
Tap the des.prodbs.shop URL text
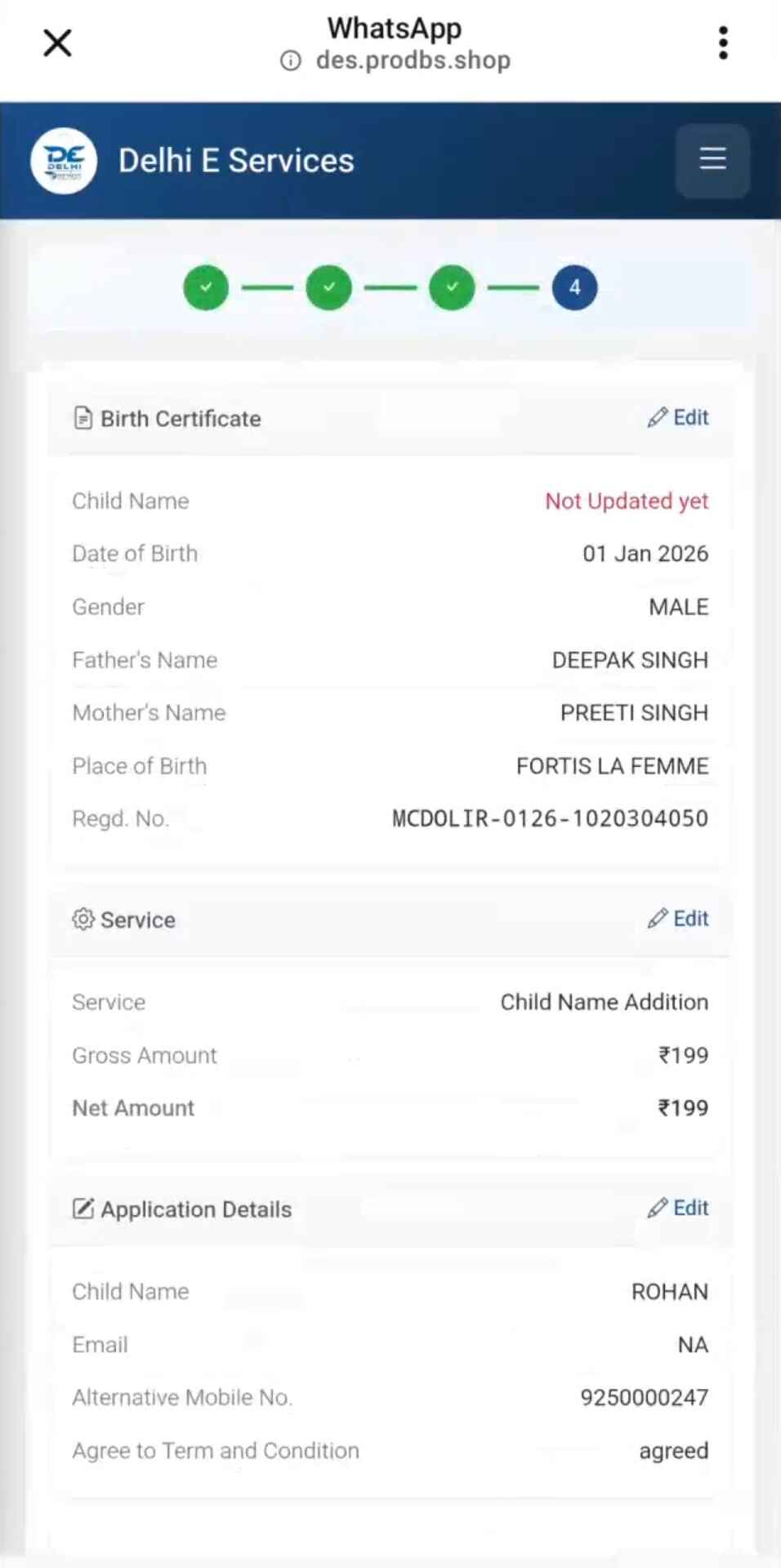pyautogui.click(x=413, y=60)
